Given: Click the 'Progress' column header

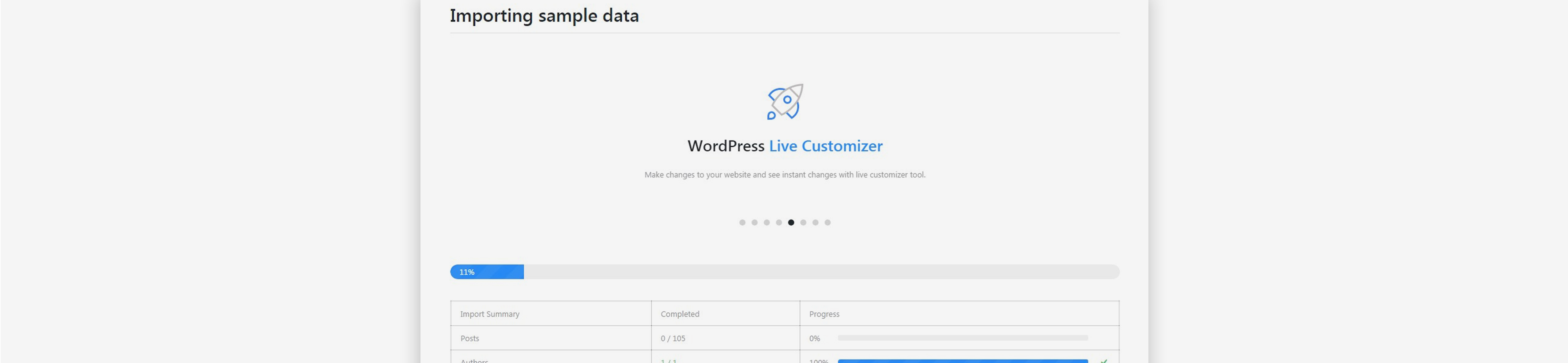Looking at the screenshot, I should 824,314.
